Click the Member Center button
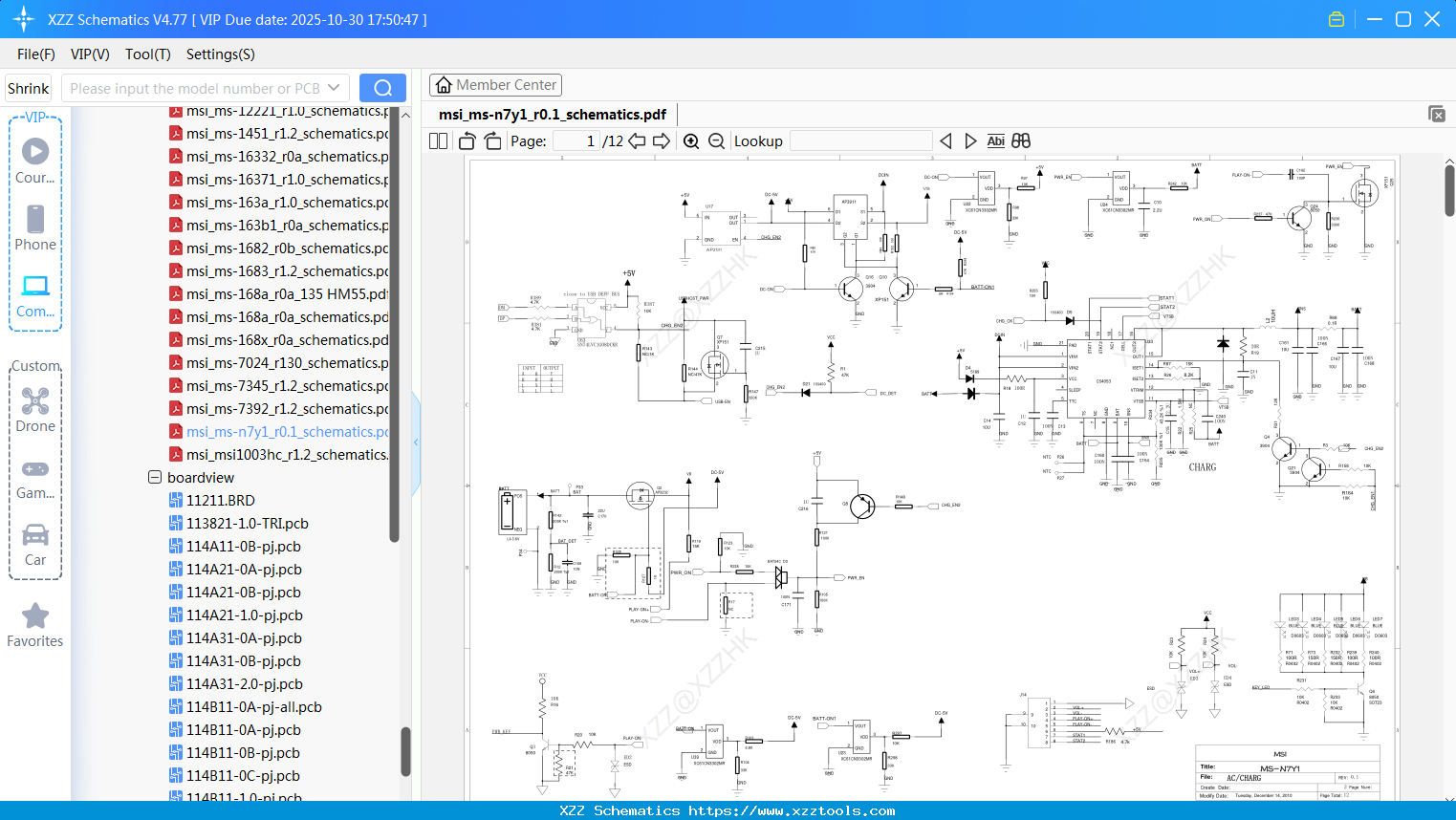Screen dimensions: 1456x820 pyautogui.click(x=495, y=85)
